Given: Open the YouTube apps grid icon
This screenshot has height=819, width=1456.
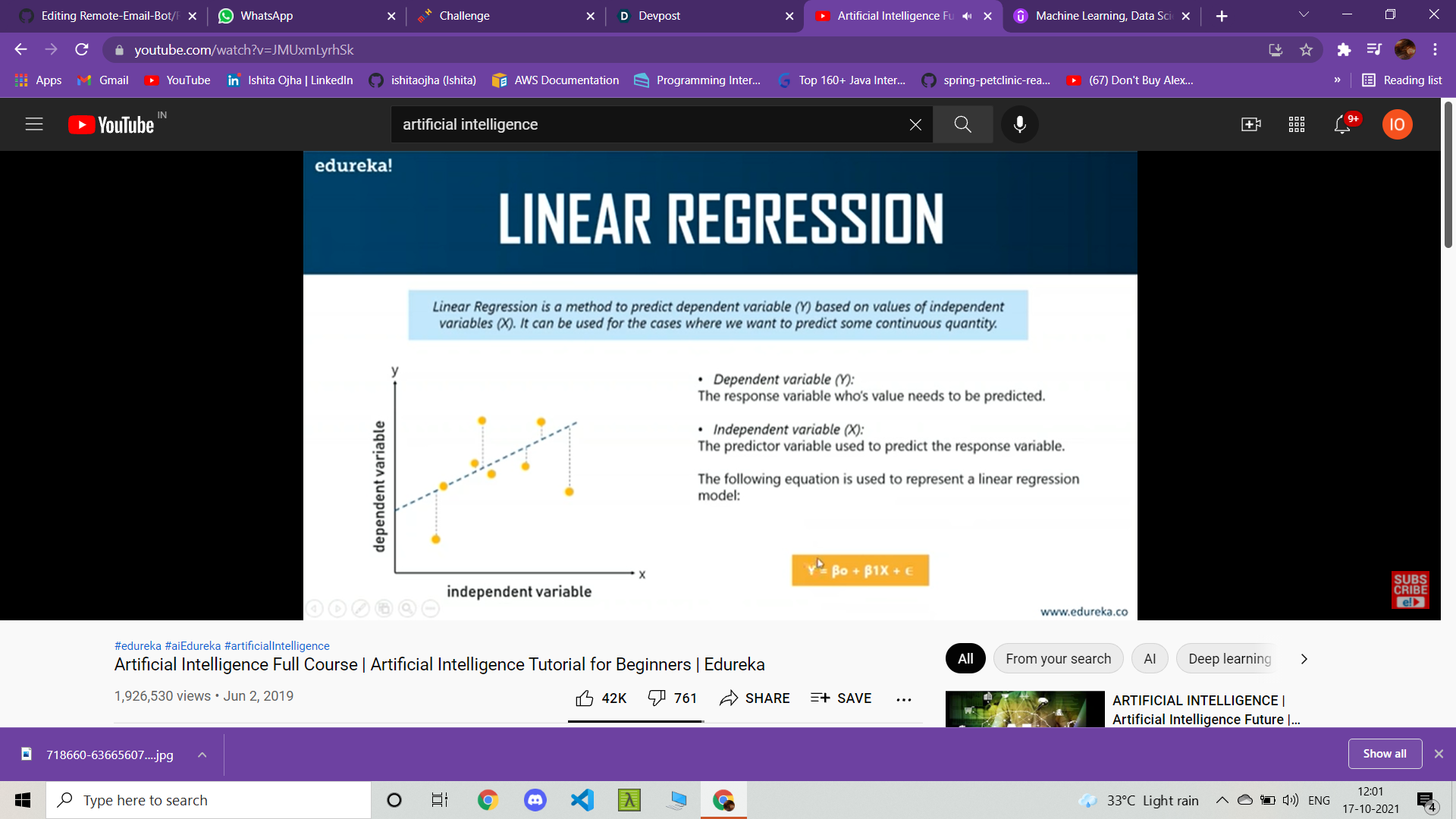Looking at the screenshot, I should [x=1296, y=124].
